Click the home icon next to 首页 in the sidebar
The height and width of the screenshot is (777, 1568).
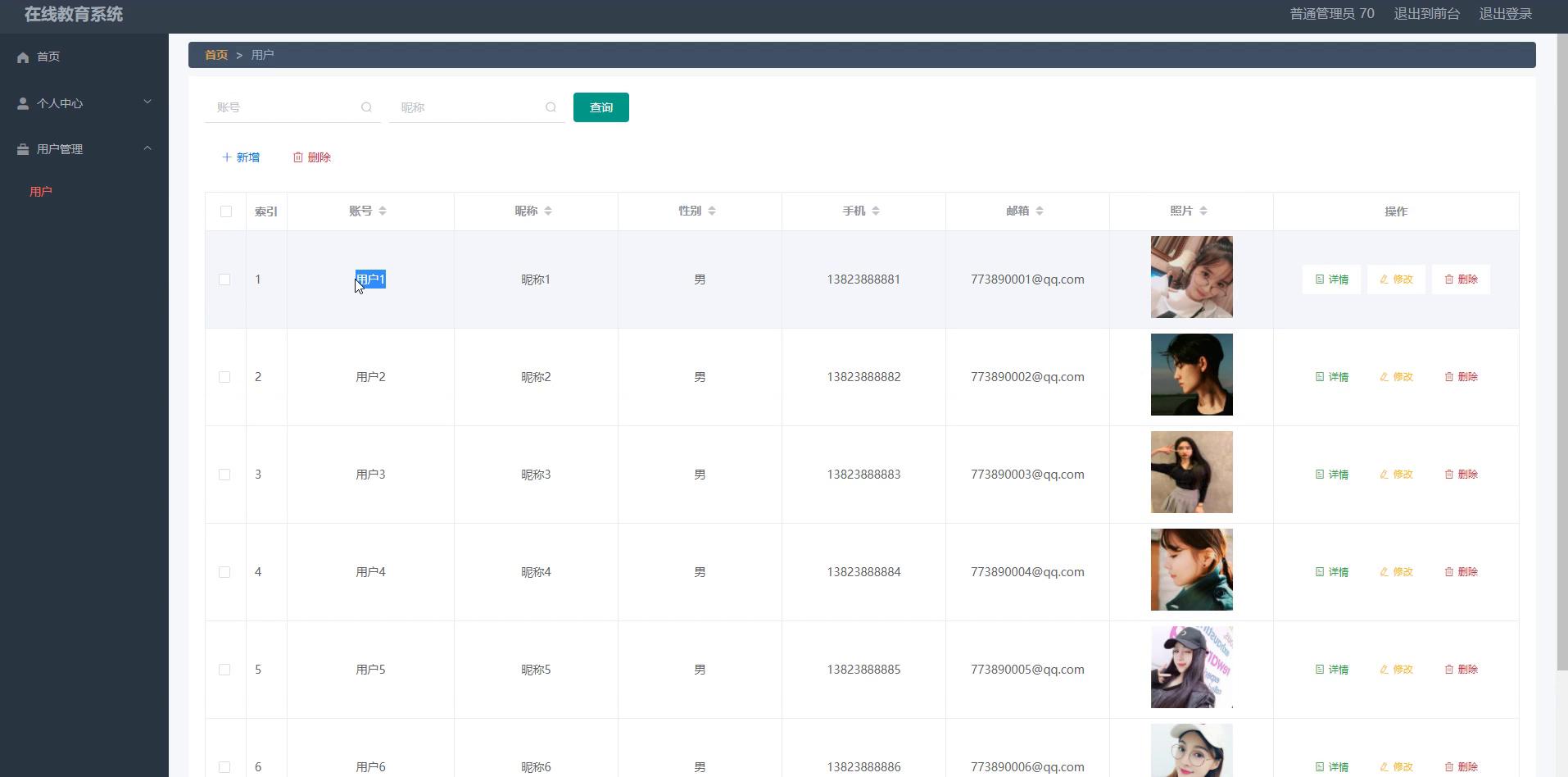click(x=23, y=57)
